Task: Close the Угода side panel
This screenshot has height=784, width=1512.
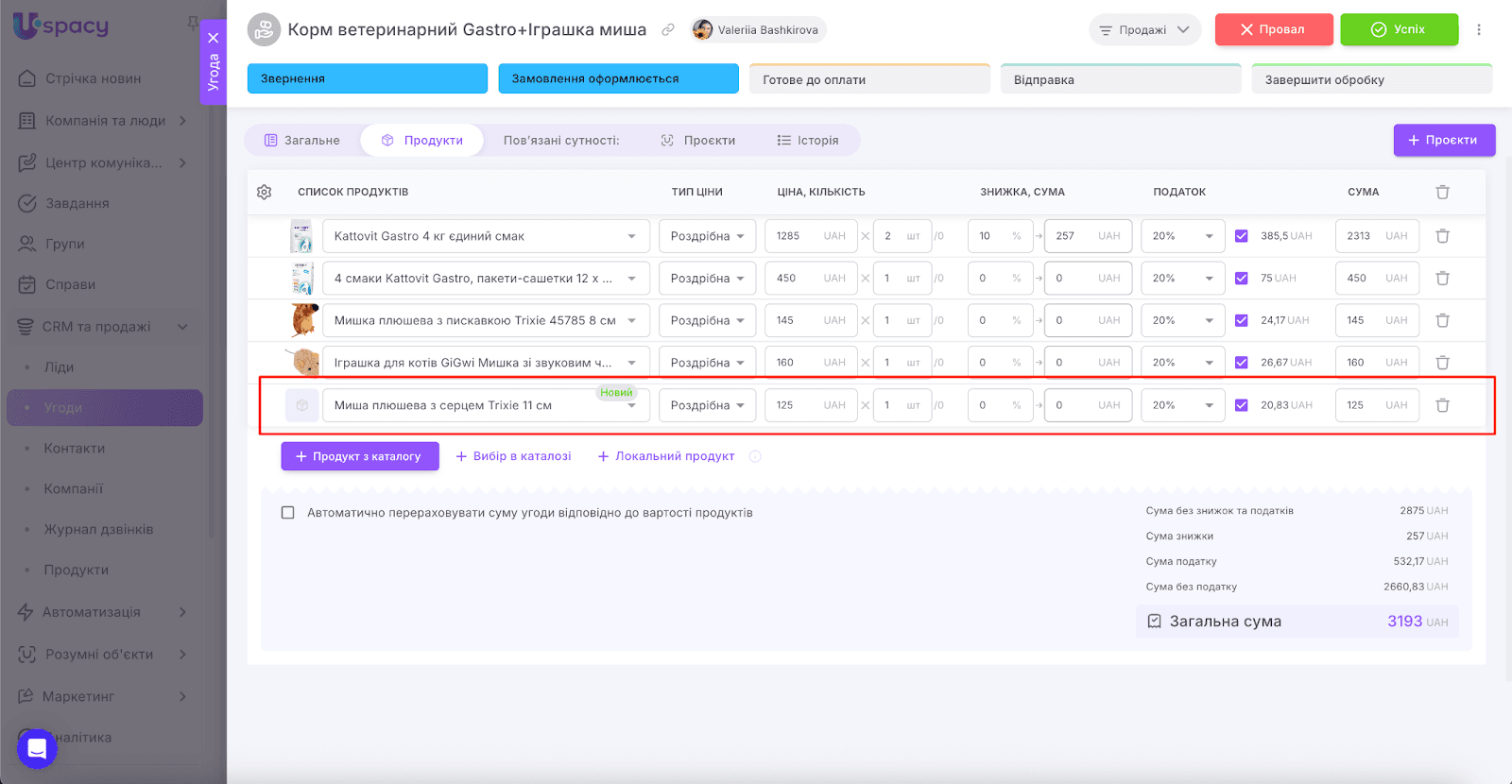Action: click(x=214, y=38)
